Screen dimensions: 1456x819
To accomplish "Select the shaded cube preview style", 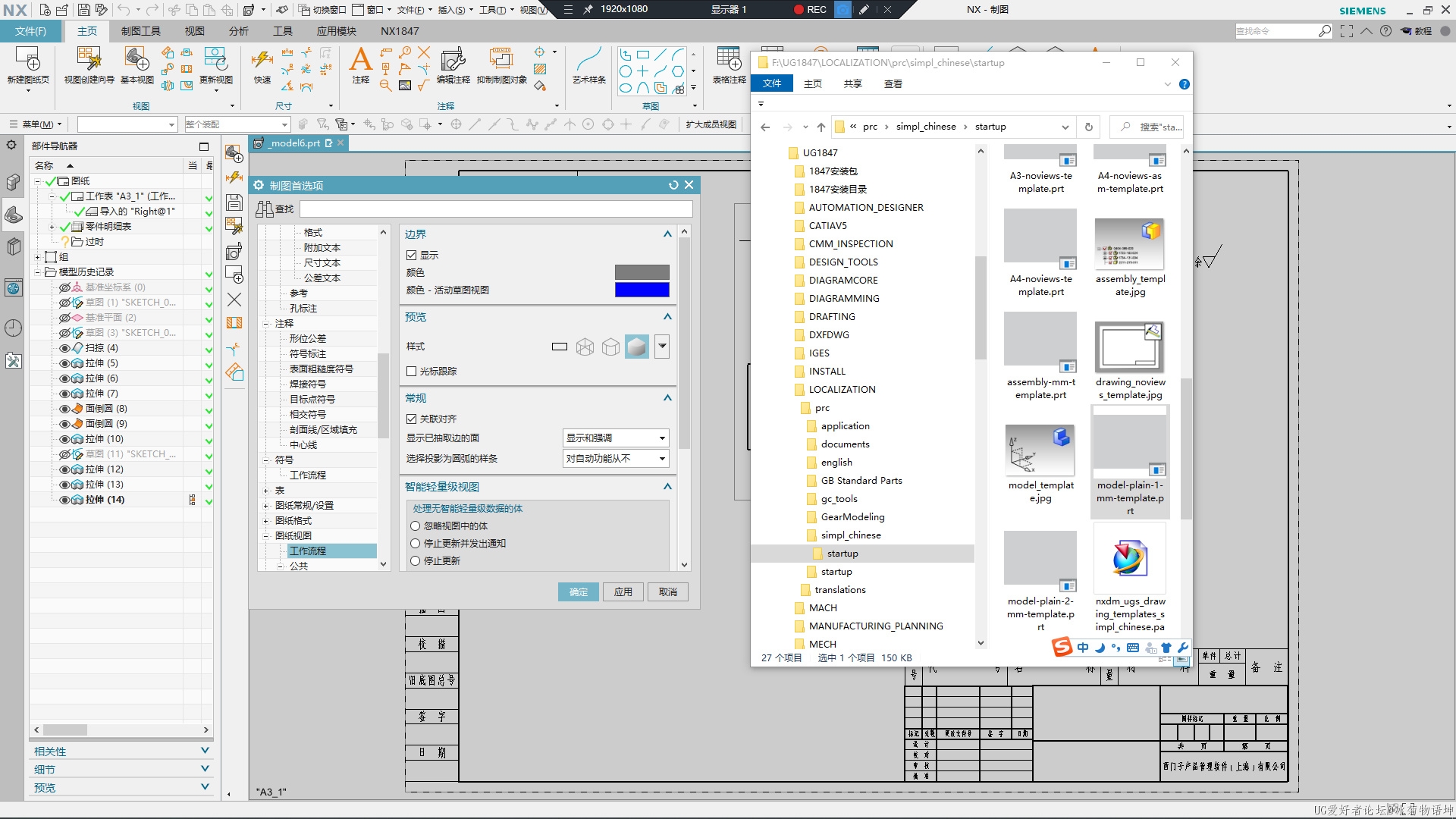I will (636, 347).
